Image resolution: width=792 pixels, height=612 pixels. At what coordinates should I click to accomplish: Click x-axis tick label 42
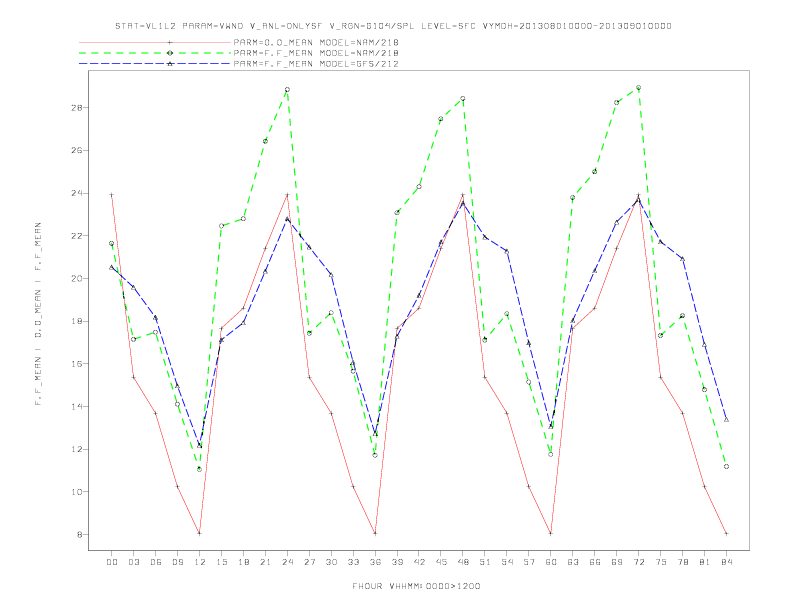tap(419, 562)
